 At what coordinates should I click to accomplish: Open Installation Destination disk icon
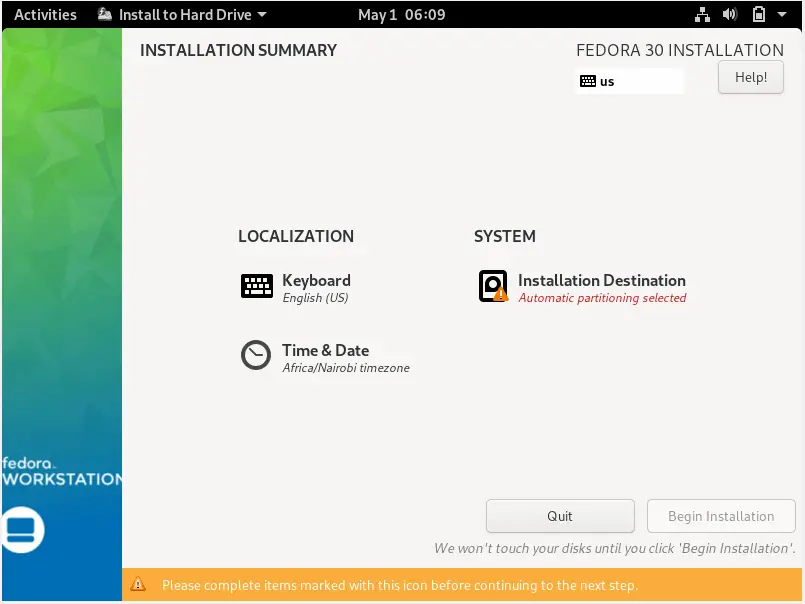point(493,286)
